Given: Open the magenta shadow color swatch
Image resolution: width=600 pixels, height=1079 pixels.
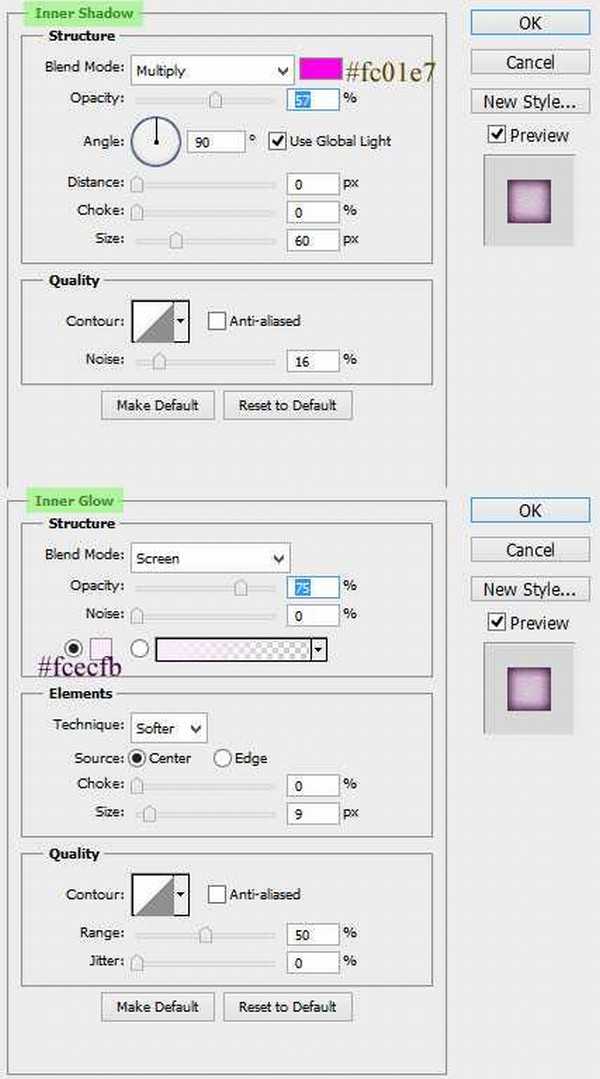Looking at the screenshot, I should [x=320, y=69].
